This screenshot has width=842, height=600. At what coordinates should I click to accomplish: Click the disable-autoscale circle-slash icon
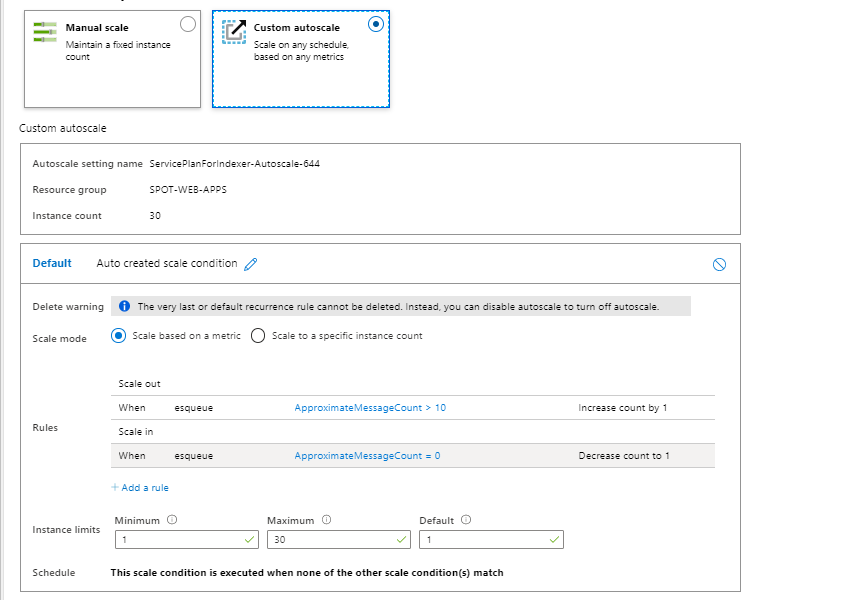(718, 262)
